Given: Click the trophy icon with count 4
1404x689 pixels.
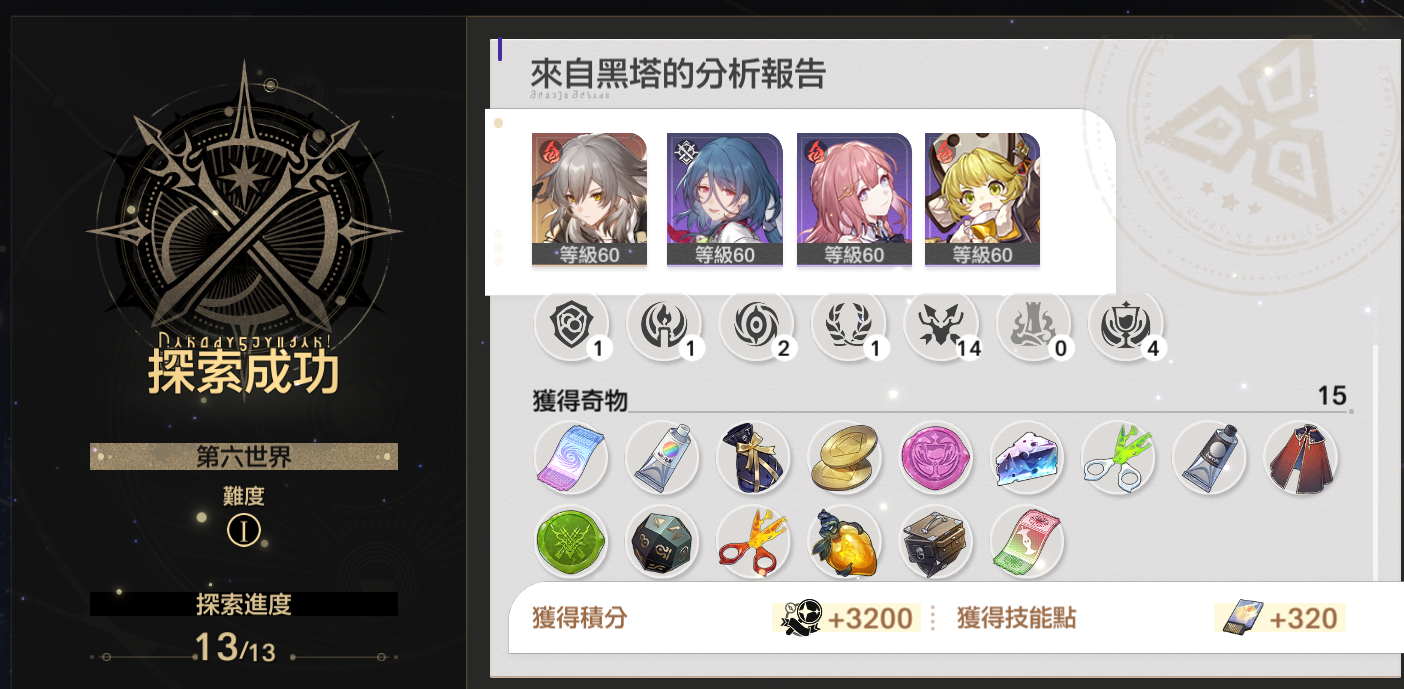Looking at the screenshot, I should pyautogui.click(x=1126, y=324).
